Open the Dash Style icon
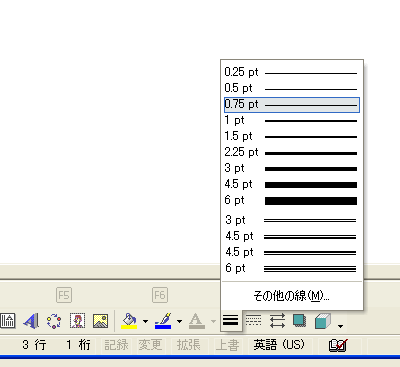Image resolution: width=400 pixels, height=367 pixels. (254, 321)
